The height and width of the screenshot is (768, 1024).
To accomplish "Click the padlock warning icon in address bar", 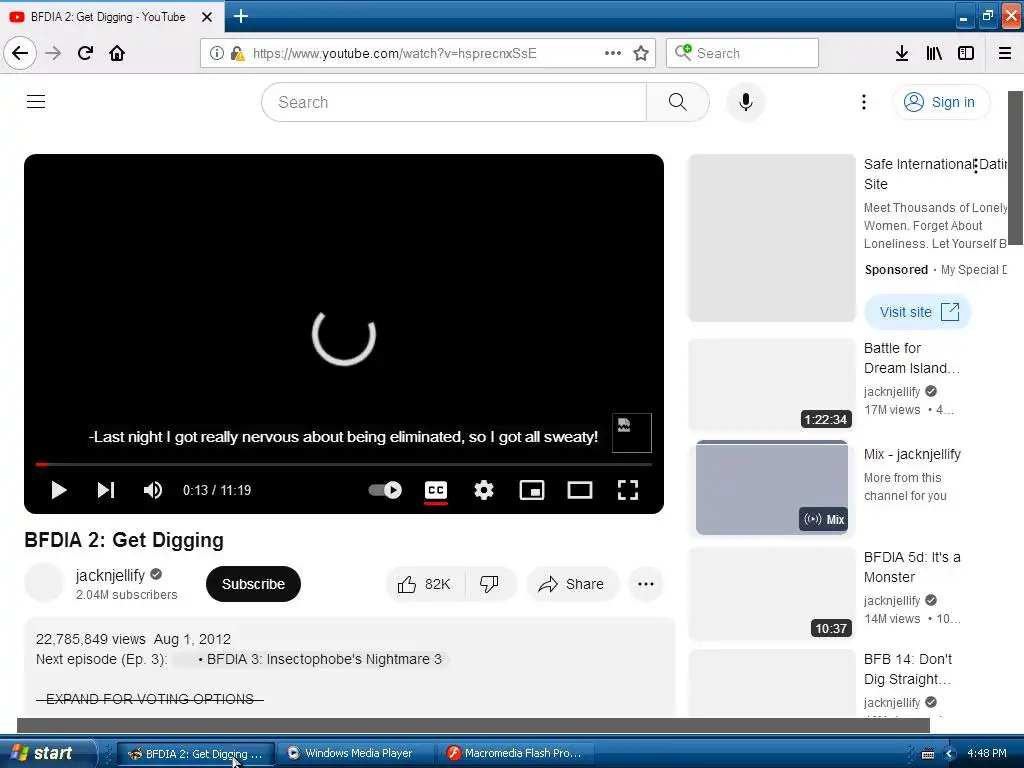I will (237, 53).
